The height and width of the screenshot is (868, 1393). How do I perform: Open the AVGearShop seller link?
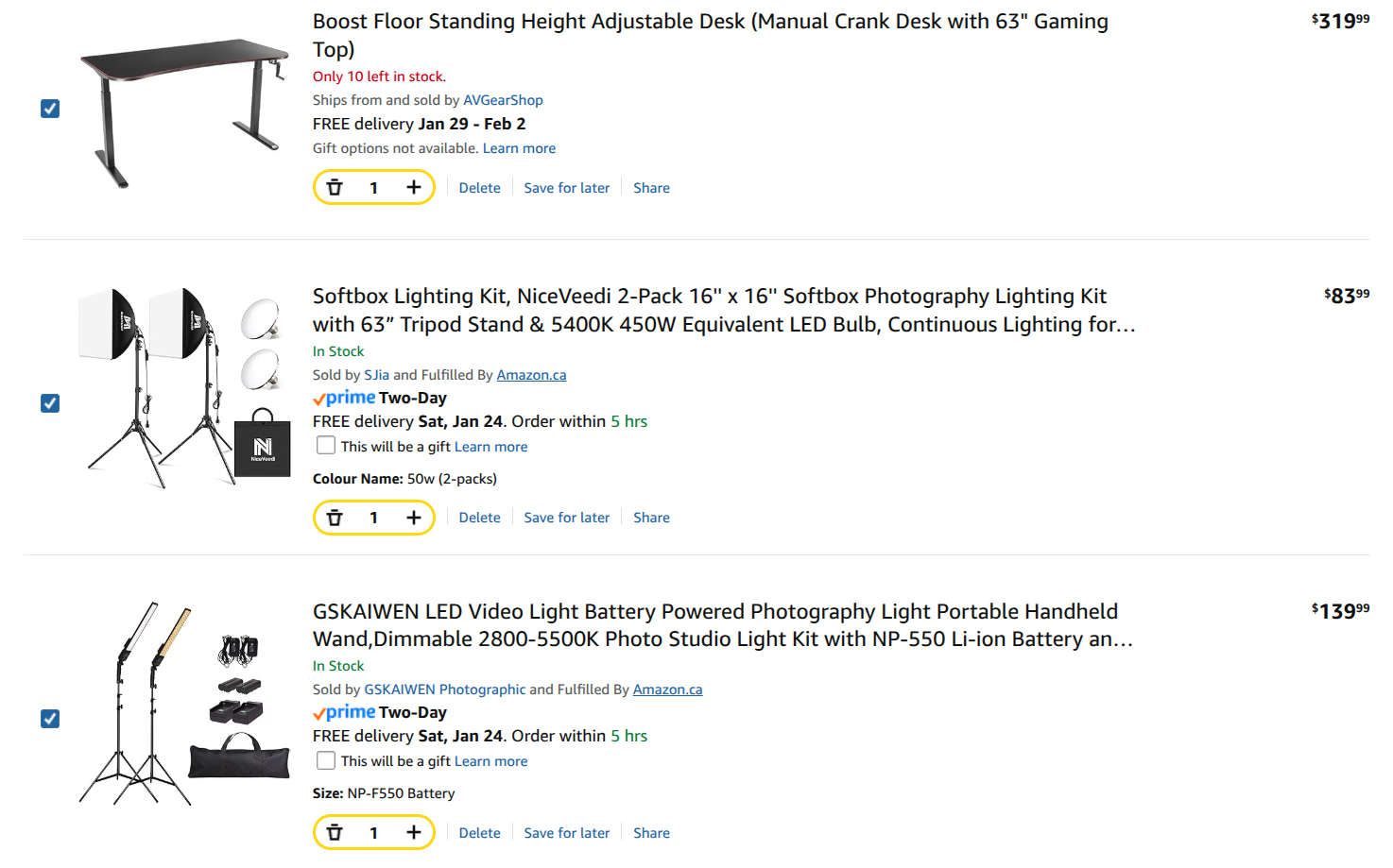(x=503, y=100)
